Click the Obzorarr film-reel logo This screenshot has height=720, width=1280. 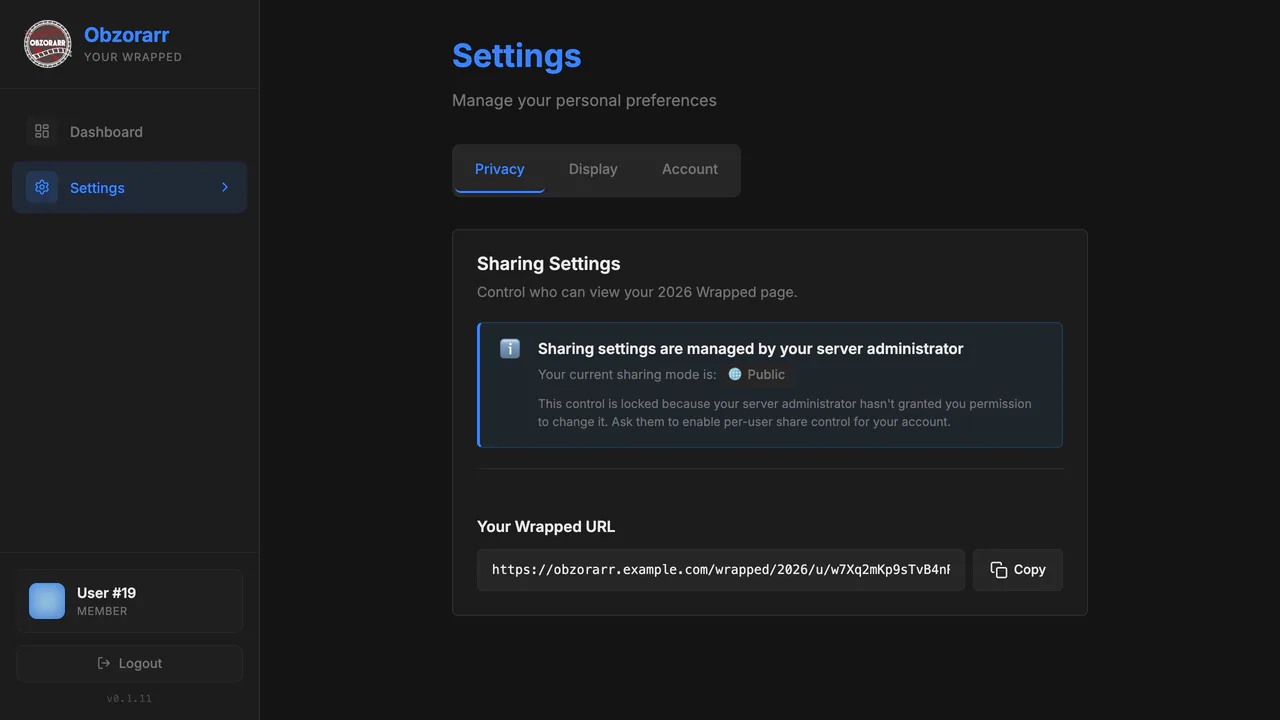(48, 44)
